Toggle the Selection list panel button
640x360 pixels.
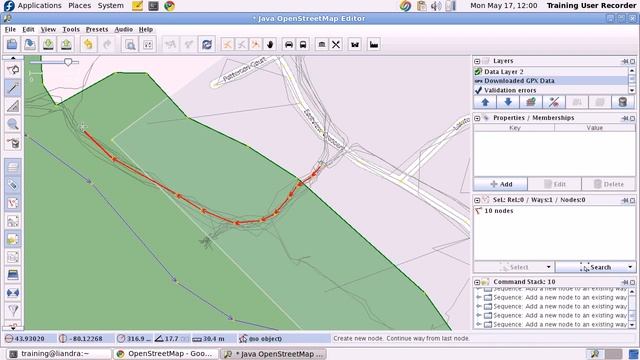(x=13, y=203)
